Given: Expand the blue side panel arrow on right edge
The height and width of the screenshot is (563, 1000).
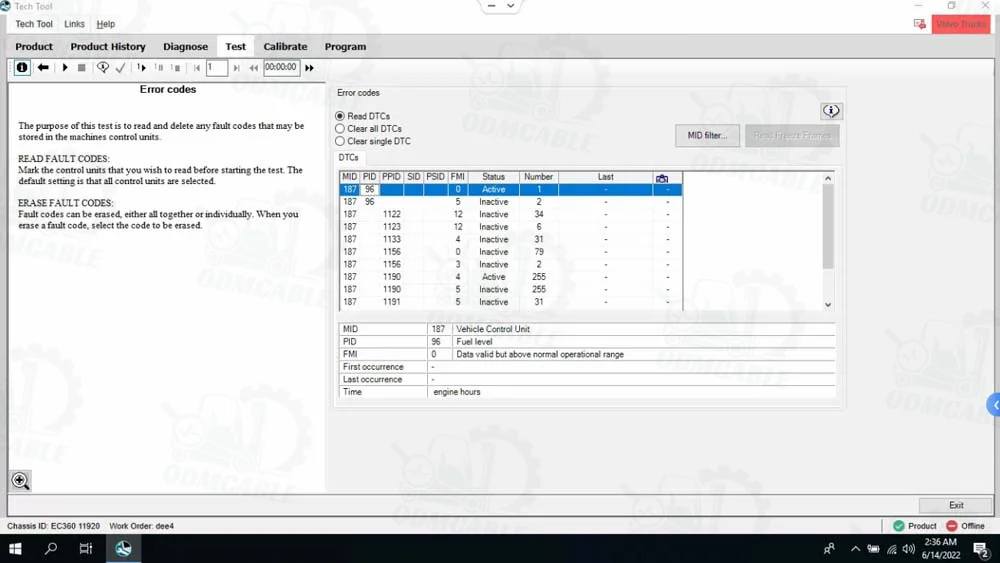Looking at the screenshot, I should (x=993, y=405).
